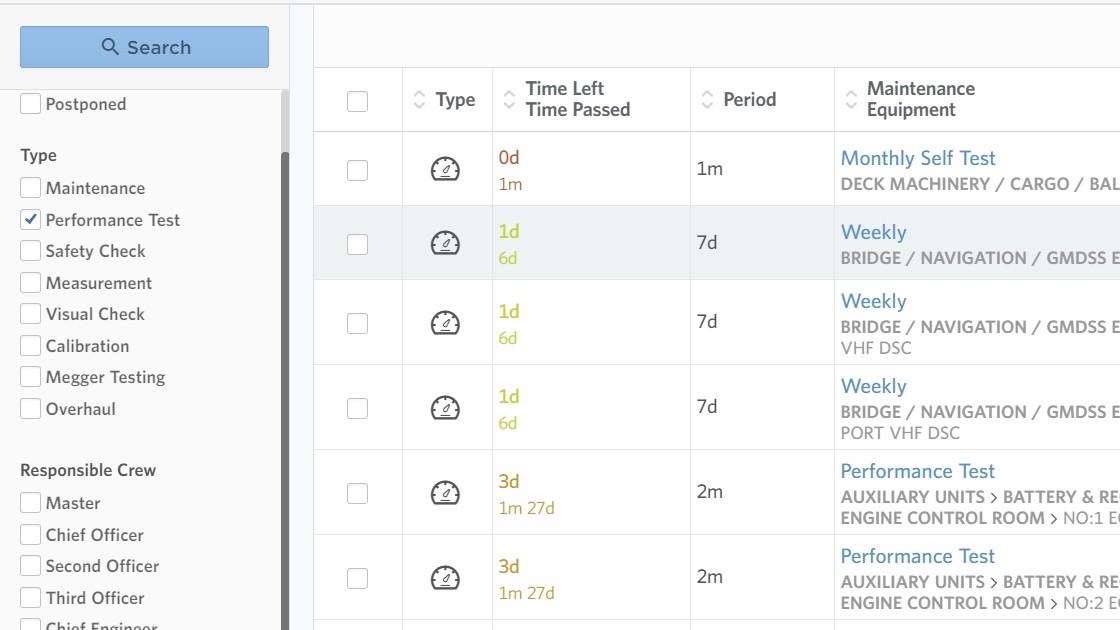Click the gauge icon in the highlighted Weekly row
Screen dimensions: 1120x630
coord(445,243)
